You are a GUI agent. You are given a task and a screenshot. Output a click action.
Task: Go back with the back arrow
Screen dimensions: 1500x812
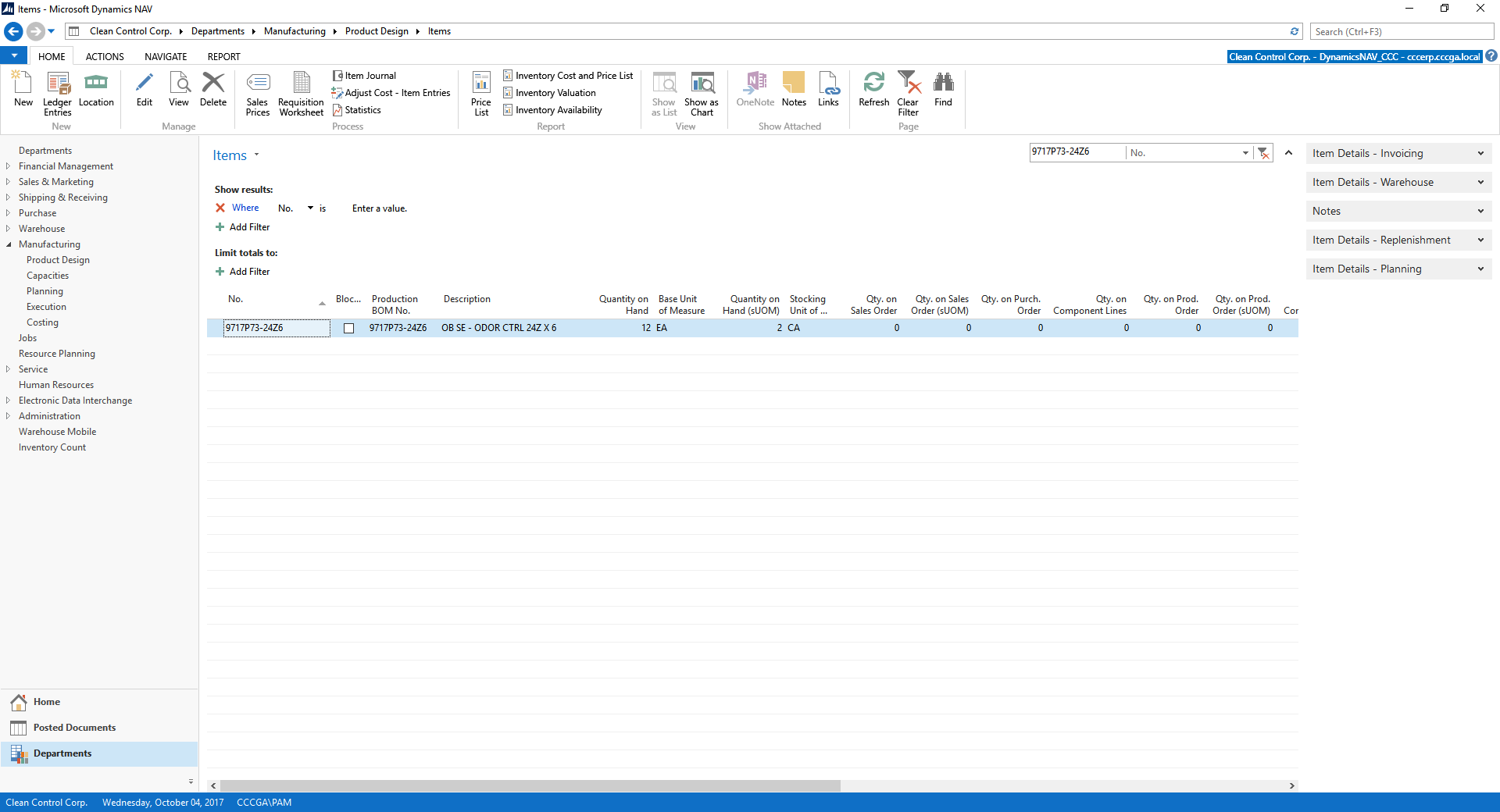coord(13,31)
